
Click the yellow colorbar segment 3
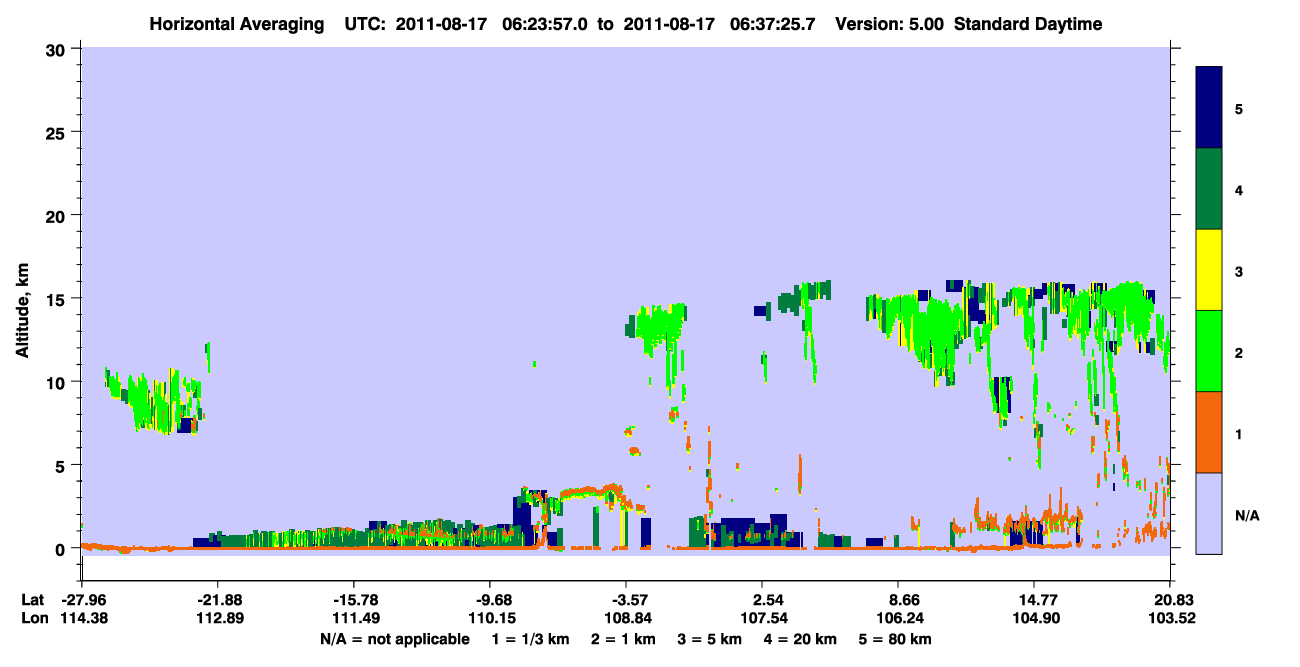click(1209, 270)
